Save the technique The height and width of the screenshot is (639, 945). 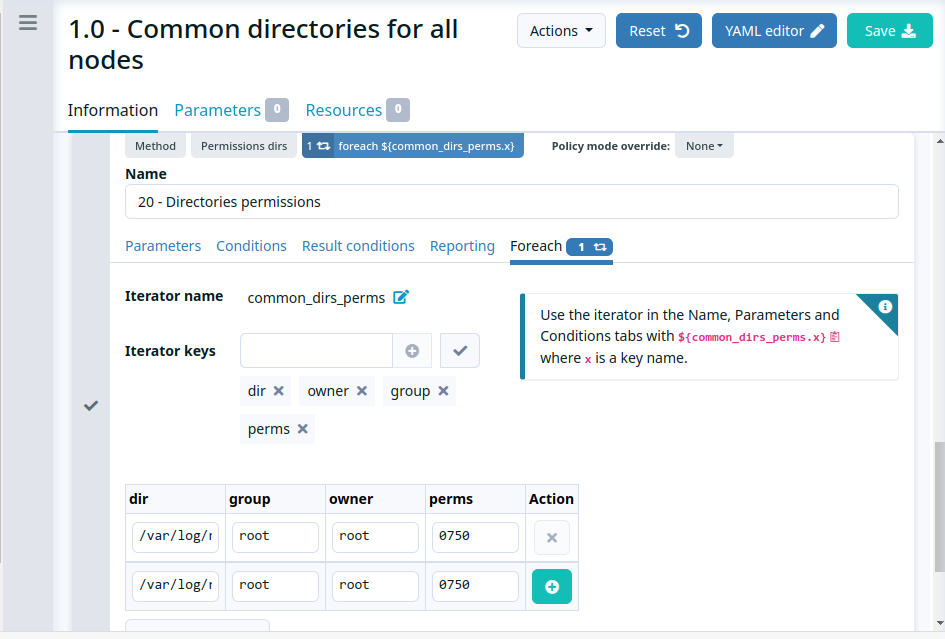point(890,31)
